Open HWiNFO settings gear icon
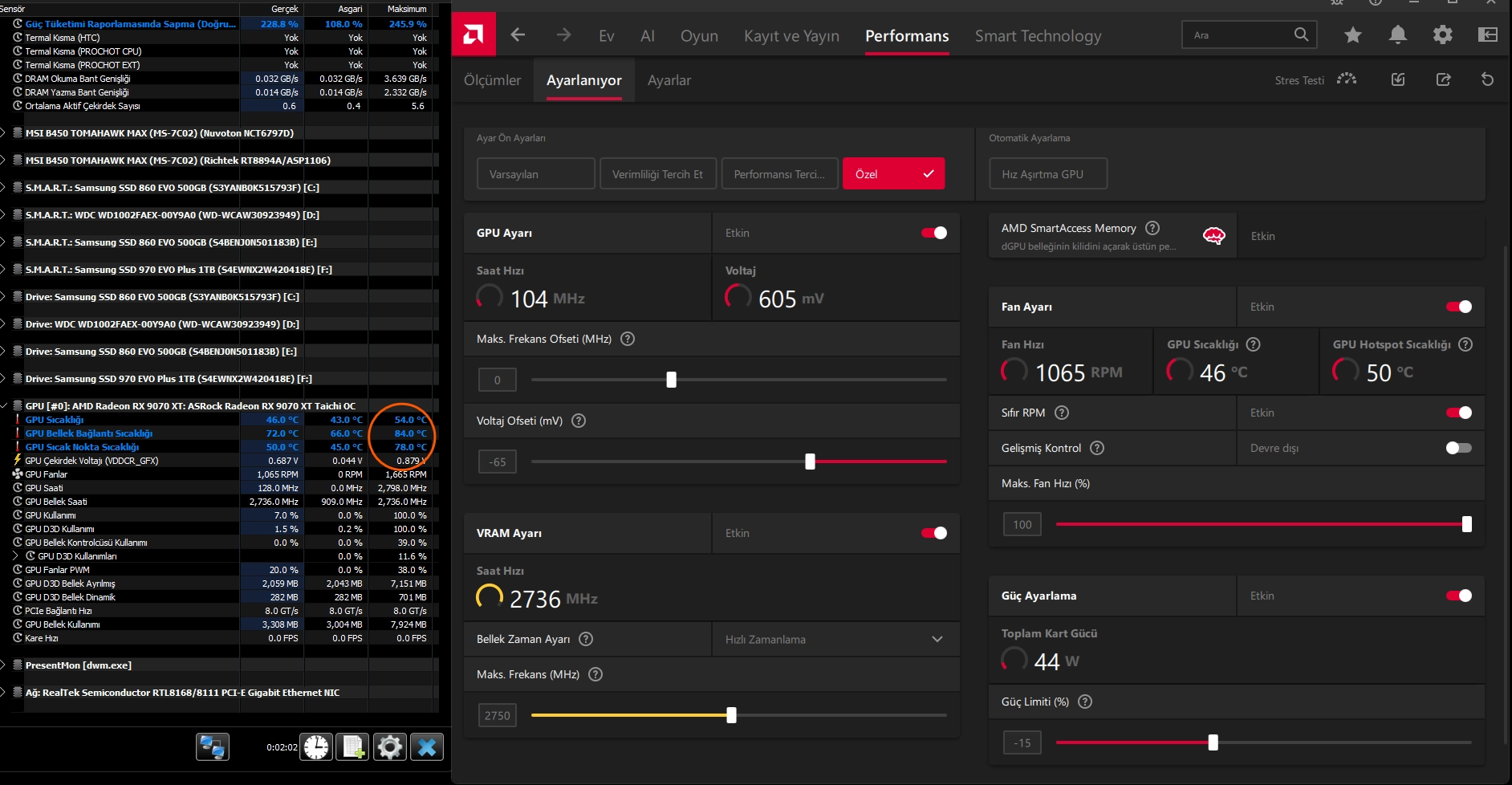 (x=390, y=747)
